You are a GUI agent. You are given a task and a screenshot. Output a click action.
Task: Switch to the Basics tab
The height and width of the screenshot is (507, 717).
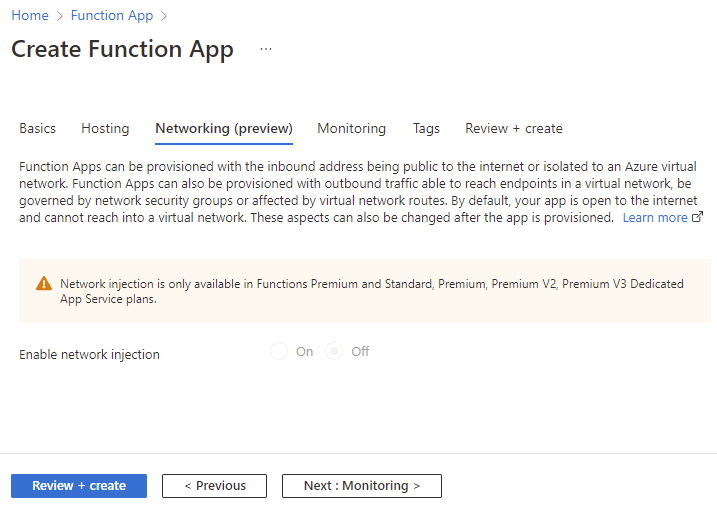(x=37, y=128)
